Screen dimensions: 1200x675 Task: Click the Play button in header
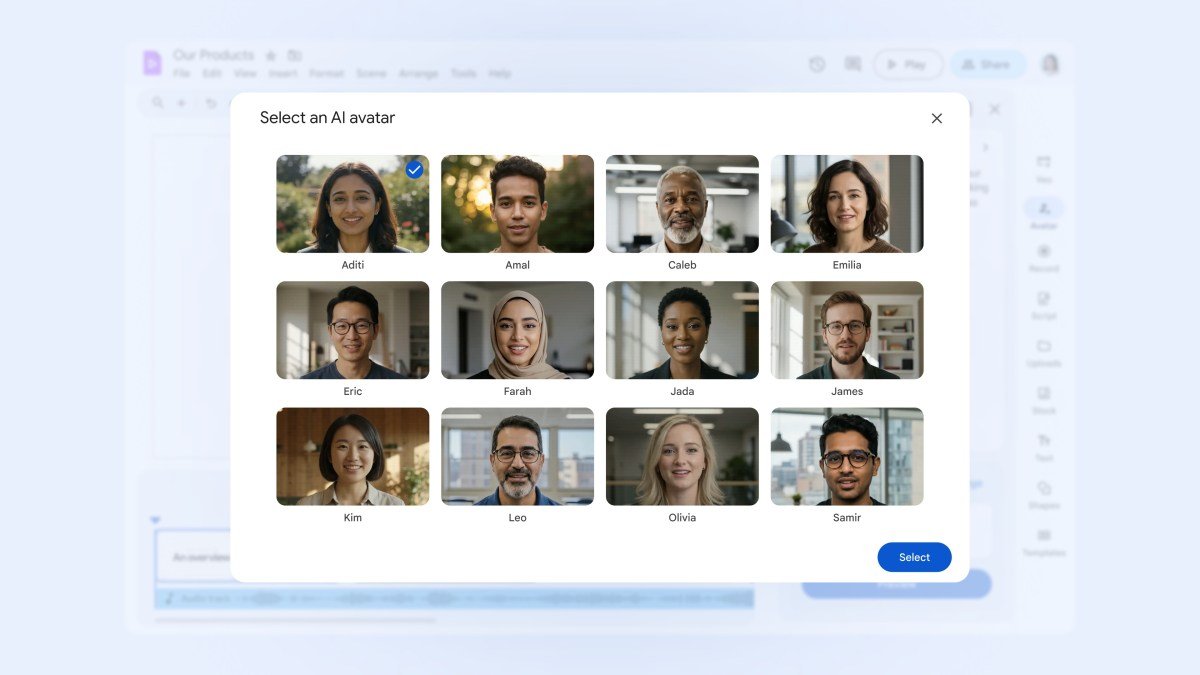click(x=908, y=64)
